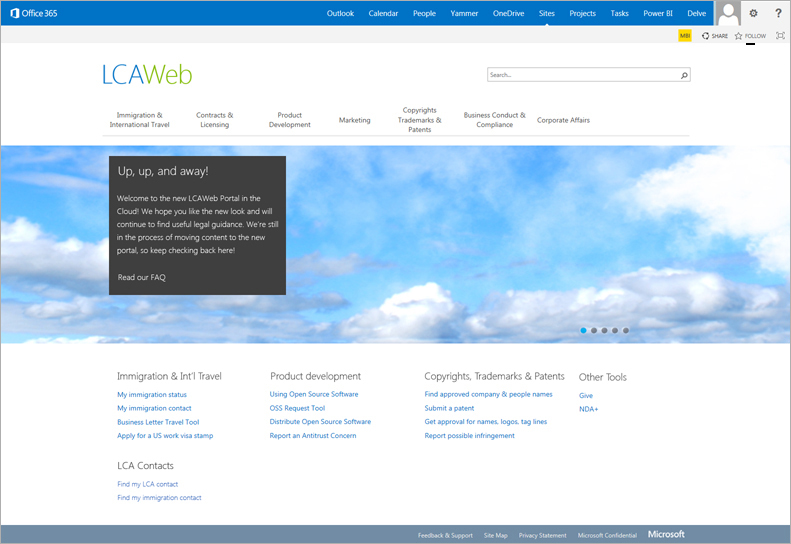Open Corporate Affairs nav item

point(563,120)
